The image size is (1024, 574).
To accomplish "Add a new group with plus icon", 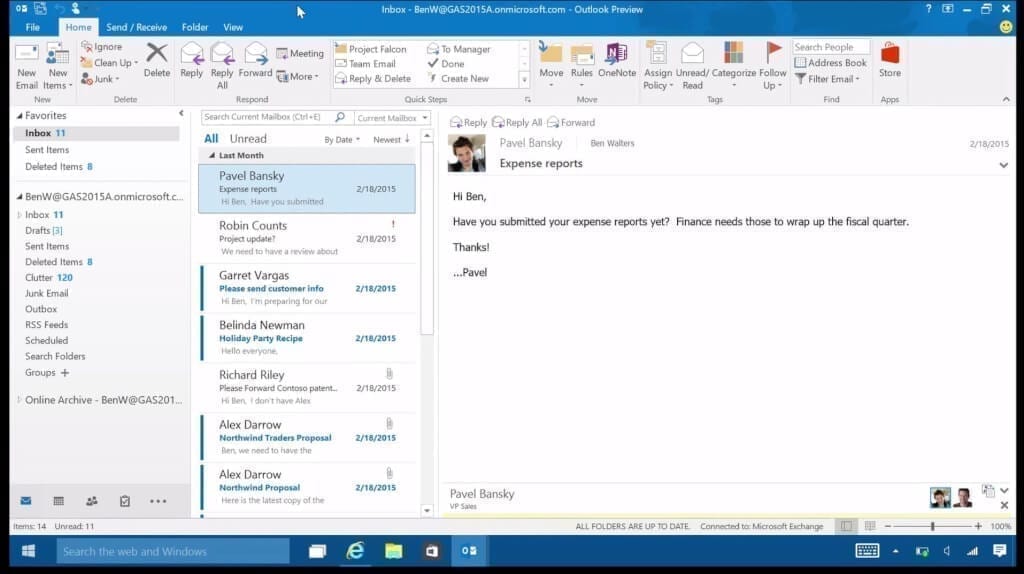I will pos(65,372).
